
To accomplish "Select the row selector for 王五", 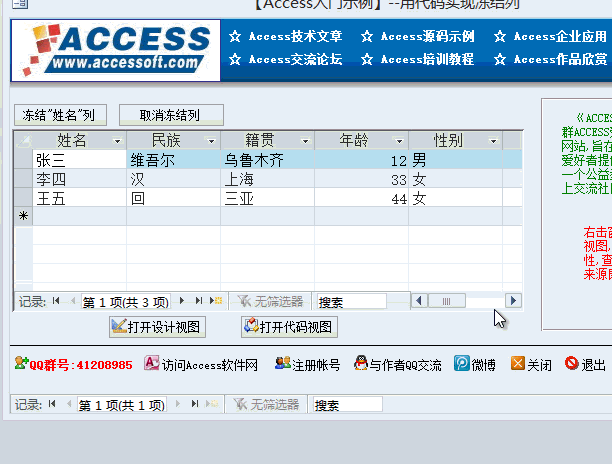I will (x=23, y=198).
